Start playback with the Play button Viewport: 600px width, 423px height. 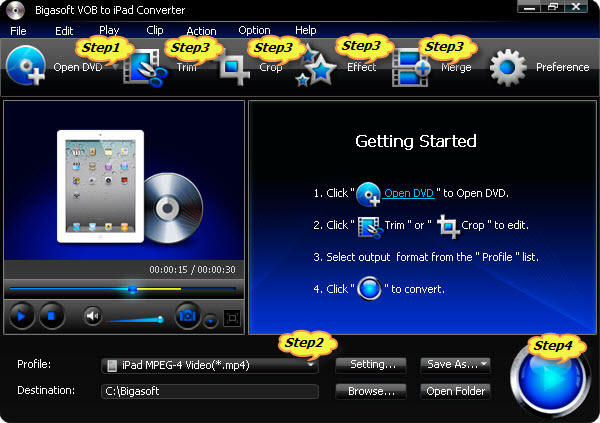point(21,316)
